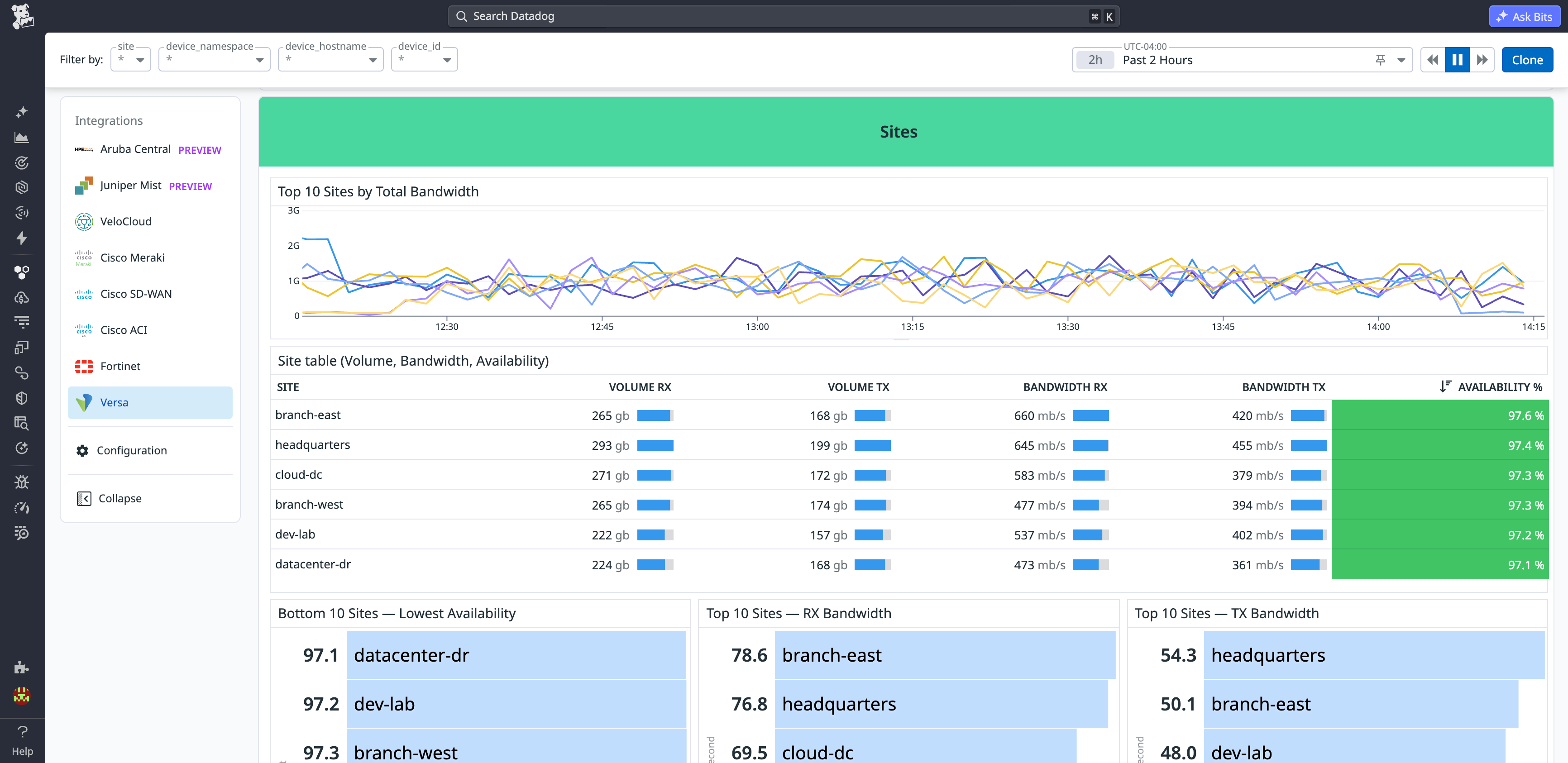Open the bug Error Tracking sidebar icon

(22, 482)
